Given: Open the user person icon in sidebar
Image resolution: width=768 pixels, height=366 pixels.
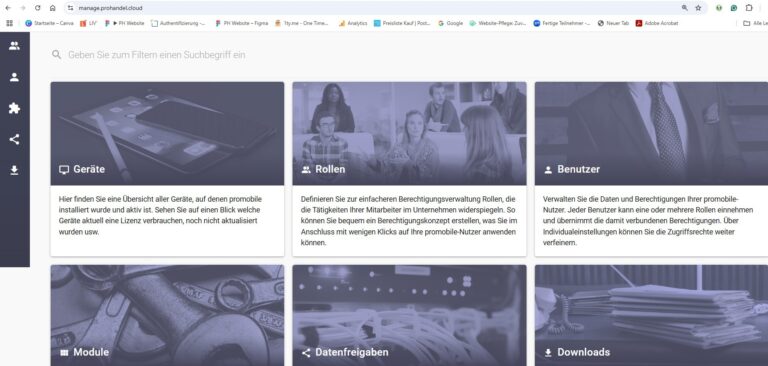Looking at the screenshot, I should click(x=14, y=77).
